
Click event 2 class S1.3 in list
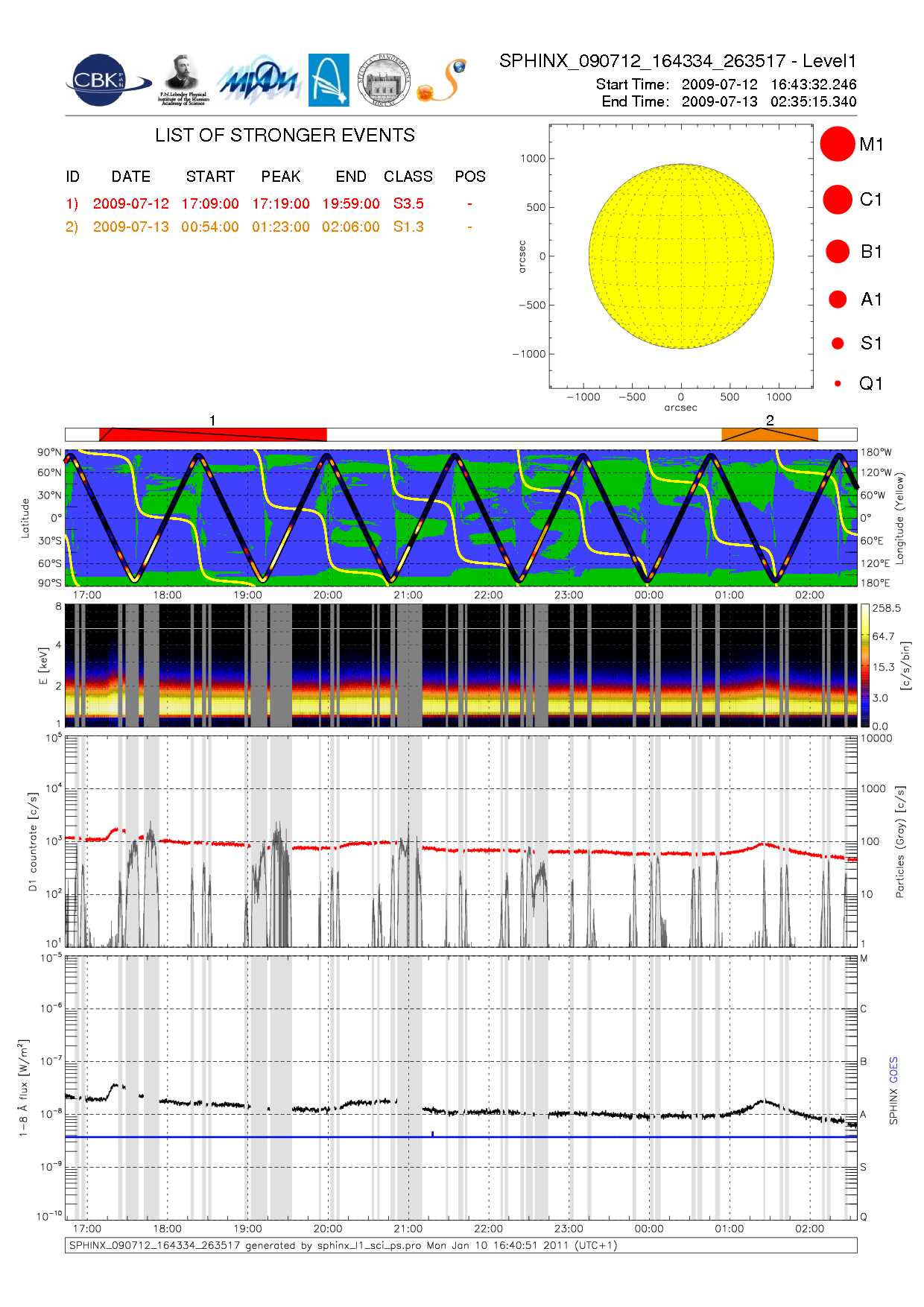pos(408,227)
